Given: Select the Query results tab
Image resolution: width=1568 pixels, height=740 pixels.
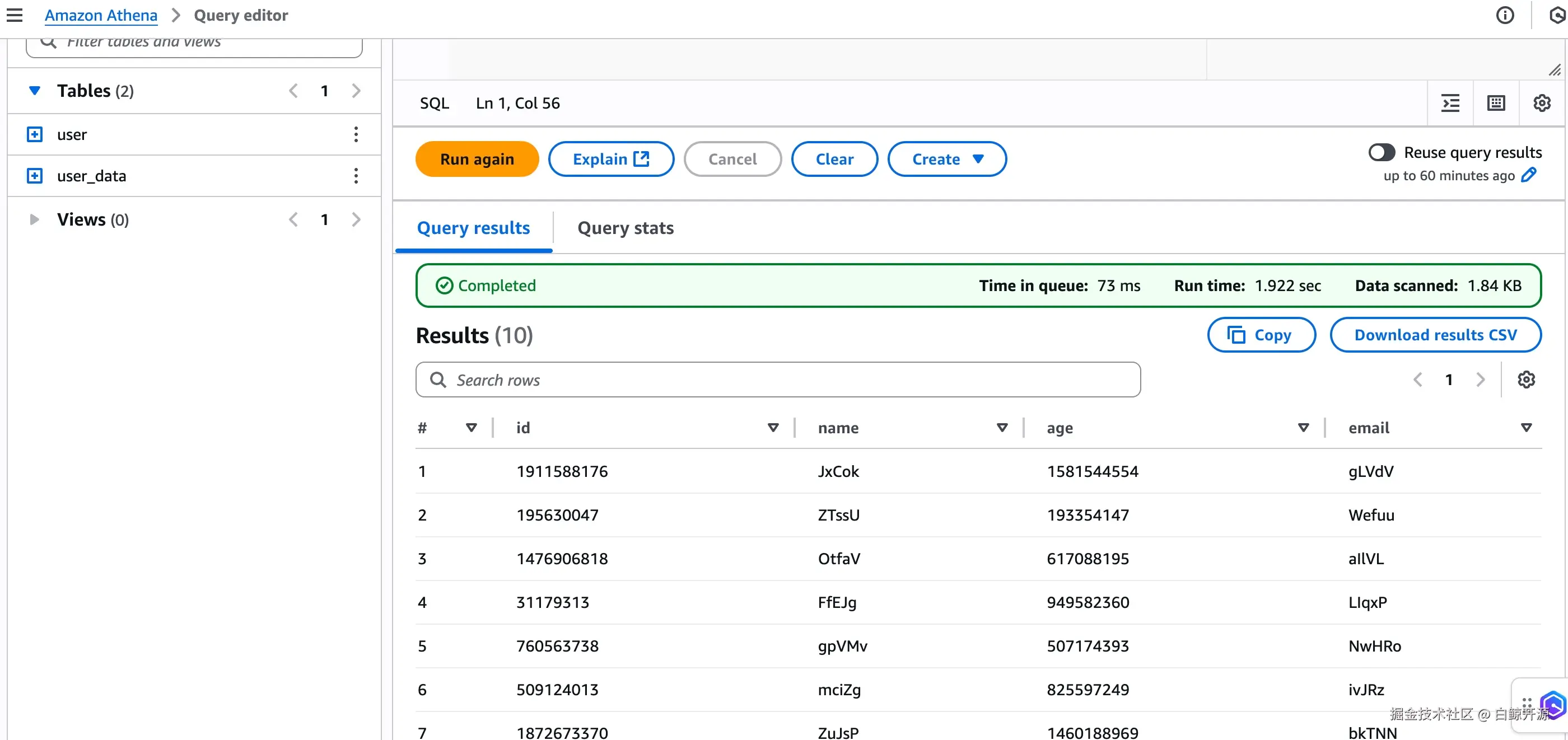Looking at the screenshot, I should click(473, 228).
